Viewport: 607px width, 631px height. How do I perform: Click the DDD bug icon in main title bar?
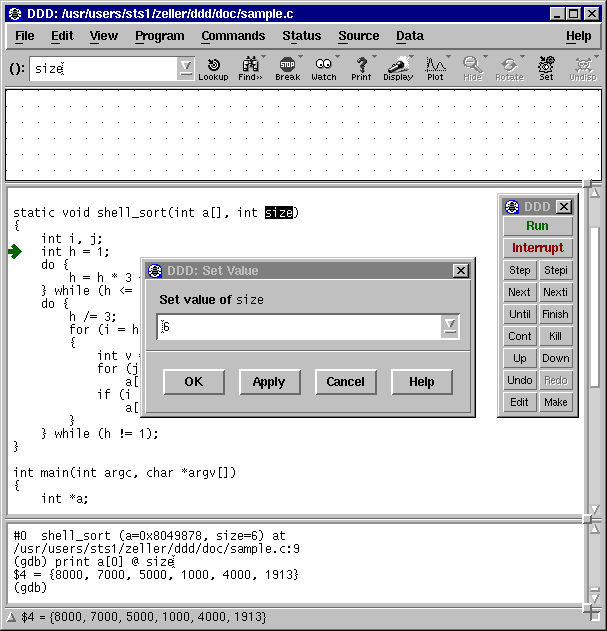(15, 14)
